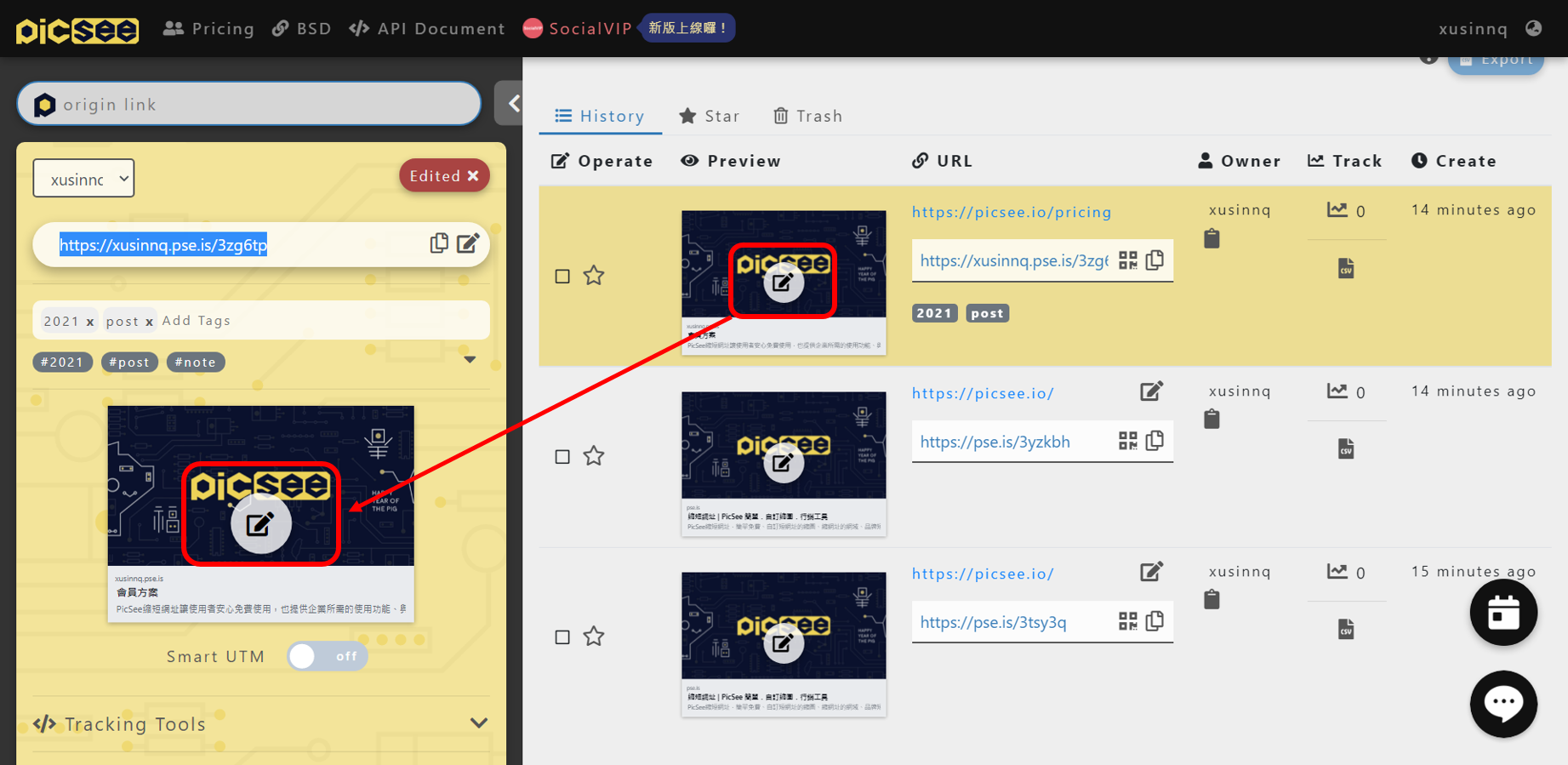
Task: Download CSV for pse.is/3tsy3q row
Action: (x=1346, y=630)
